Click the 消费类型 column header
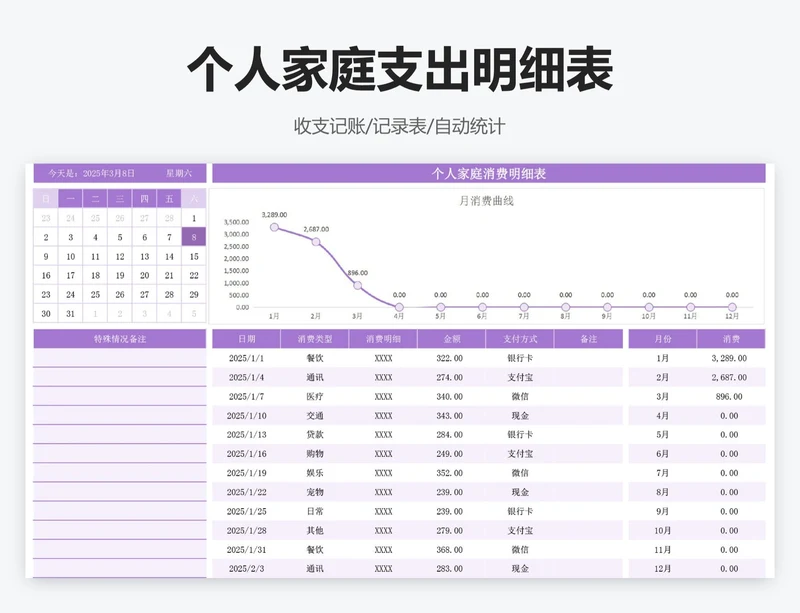 click(x=315, y=339)
